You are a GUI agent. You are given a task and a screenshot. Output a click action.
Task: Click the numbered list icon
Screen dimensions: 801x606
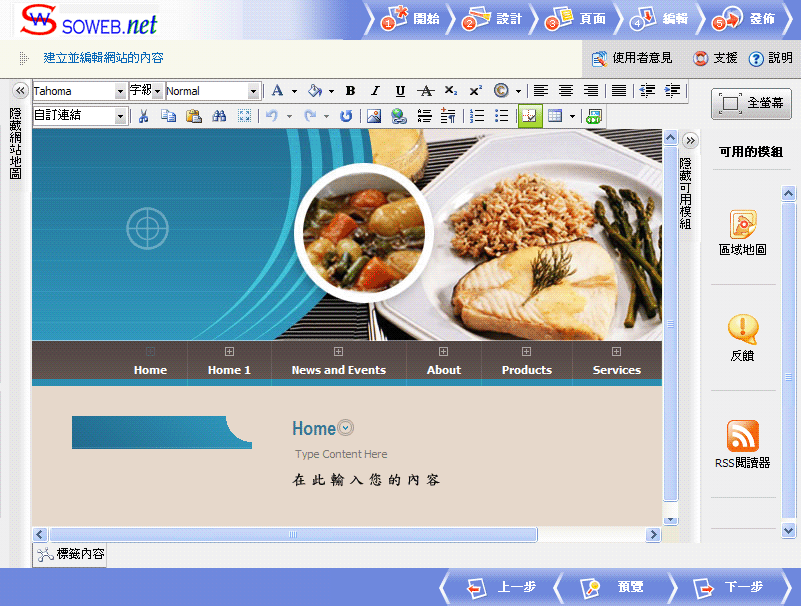tap(477, 116)
